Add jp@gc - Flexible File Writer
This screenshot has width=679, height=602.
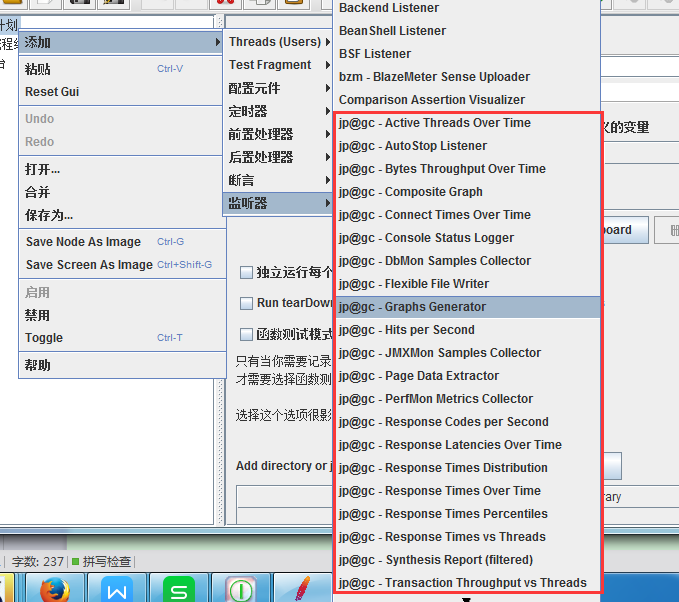pos(468,284)
